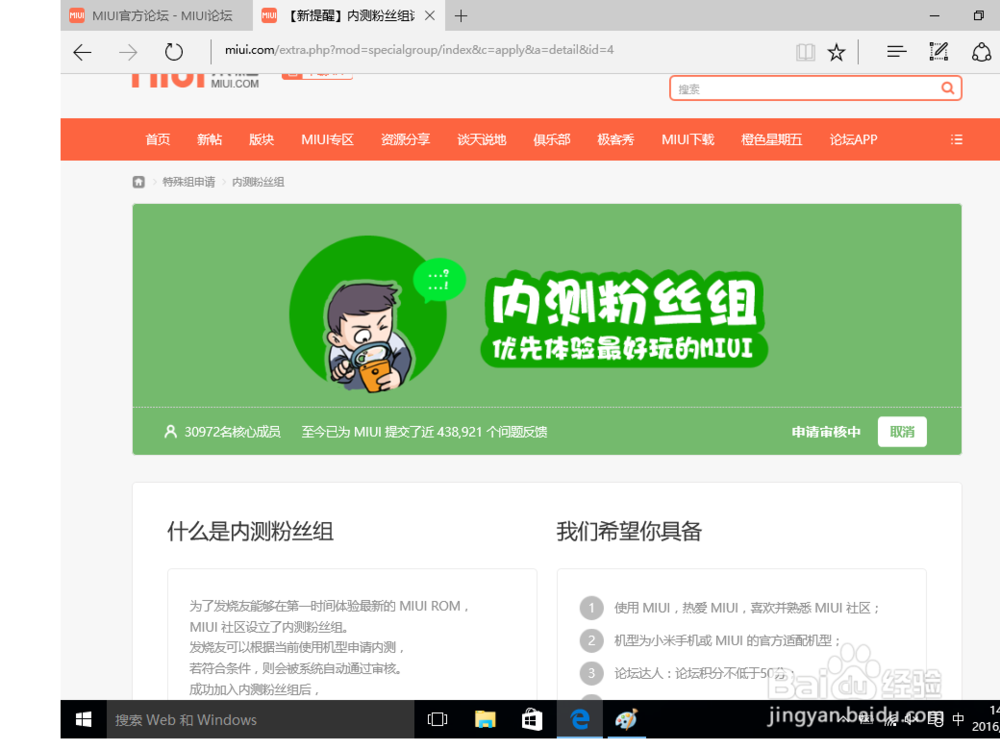Go to 谈天说地 section
Viewport: 1000px width, 750px height.
point(482,139)
